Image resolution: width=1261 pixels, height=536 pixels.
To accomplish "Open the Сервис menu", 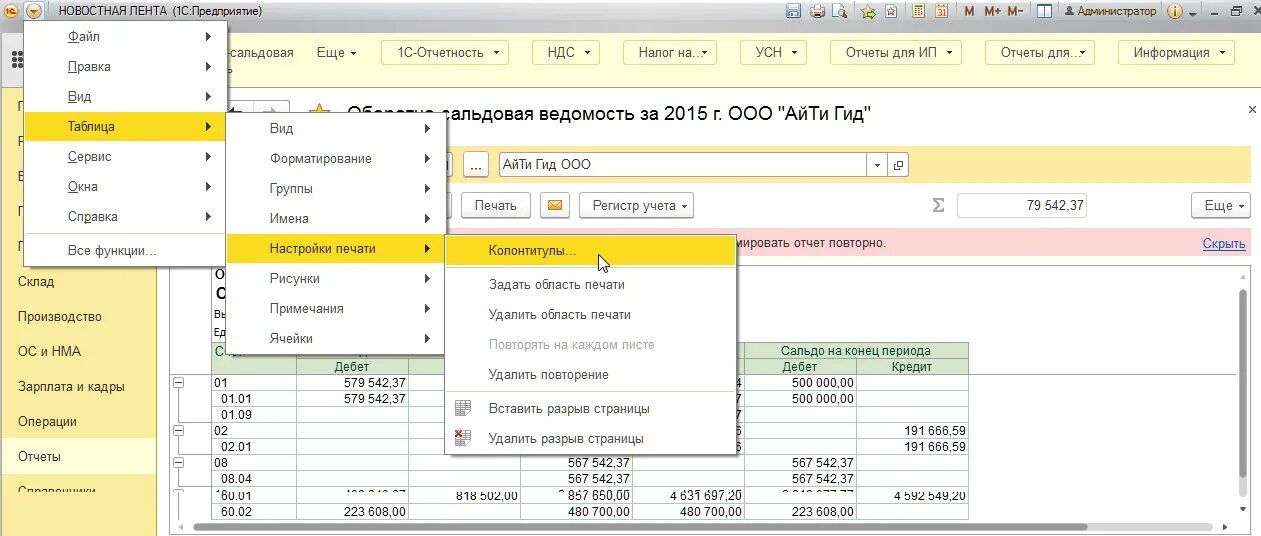I will [x=125, y=156].
